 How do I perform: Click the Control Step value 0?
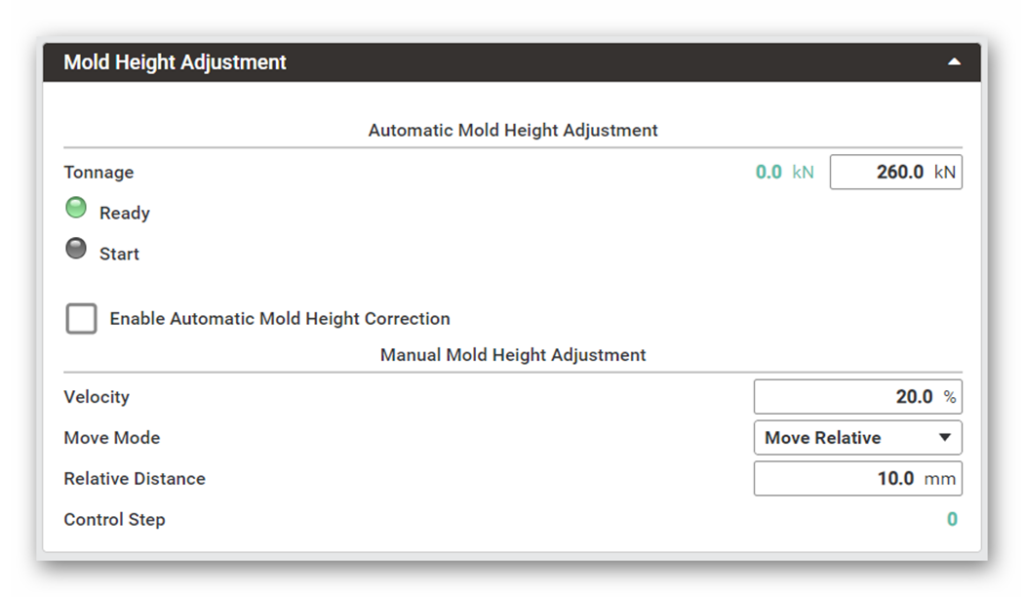pyautogui.click(x=952, y=519)
